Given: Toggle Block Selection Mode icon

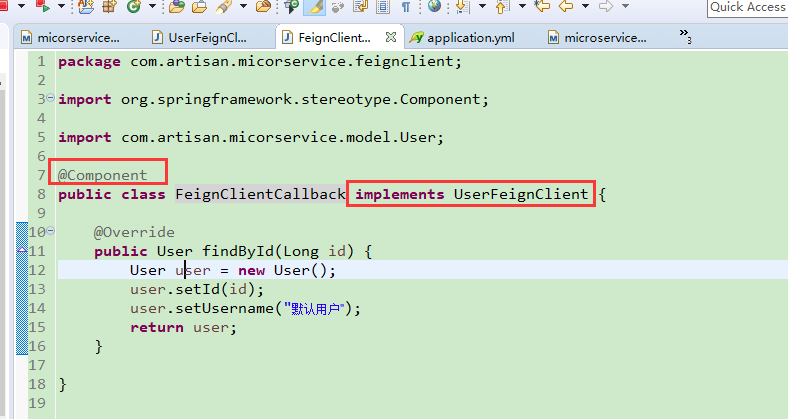Looking at the screenshot, I should (x=383, y=6).
